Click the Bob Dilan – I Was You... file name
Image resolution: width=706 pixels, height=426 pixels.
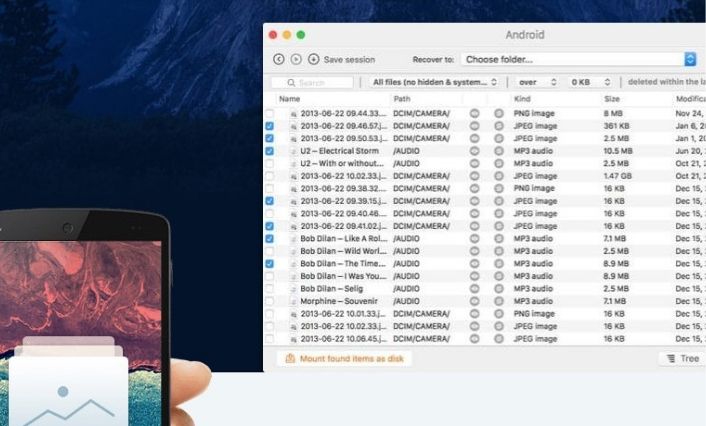tap(344, 276)
